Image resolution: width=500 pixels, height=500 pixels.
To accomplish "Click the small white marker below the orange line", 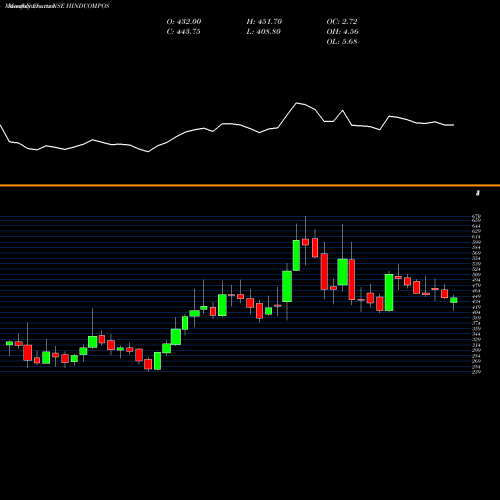I will tap(478, 193).
